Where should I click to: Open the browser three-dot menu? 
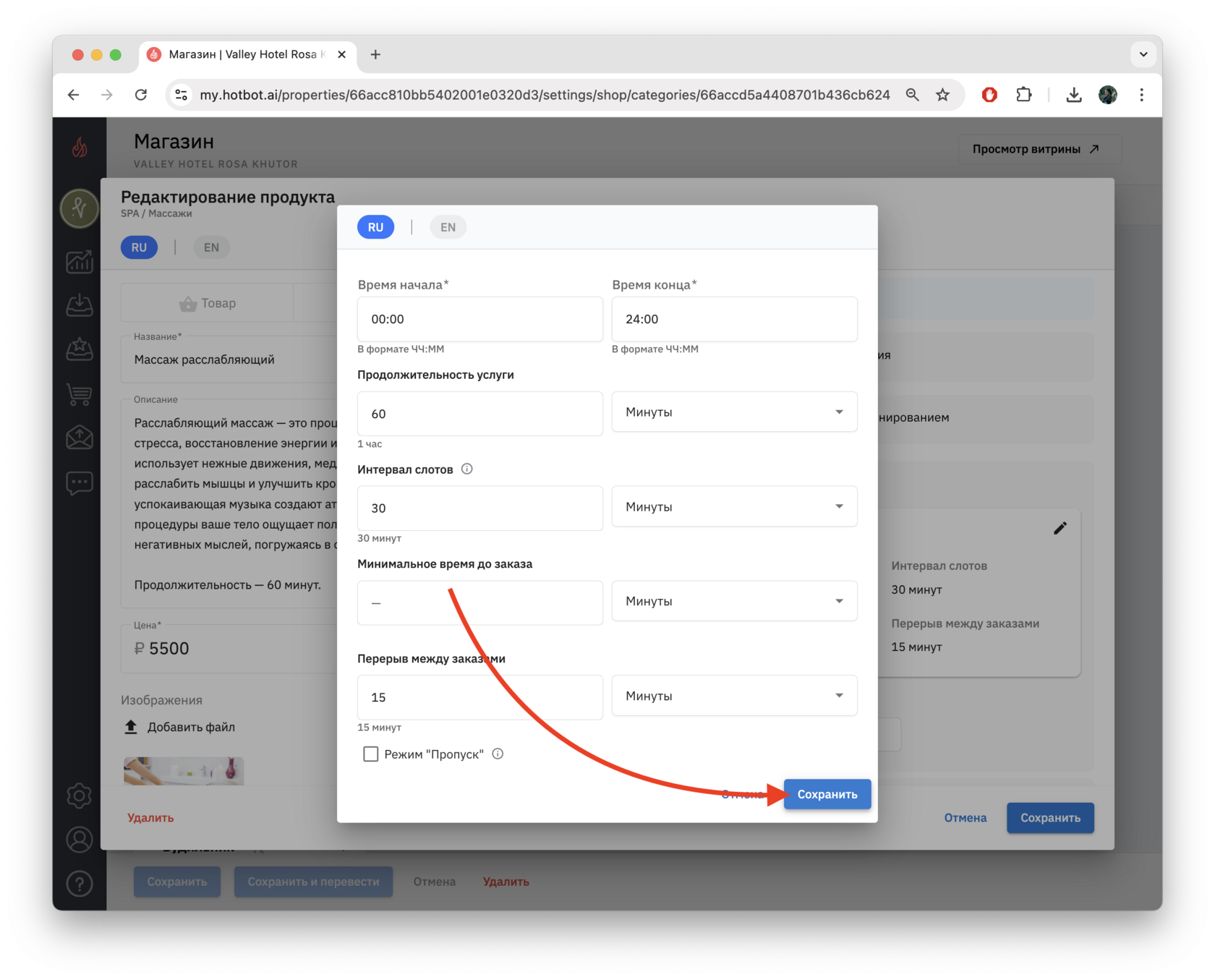coord(1142,95)
